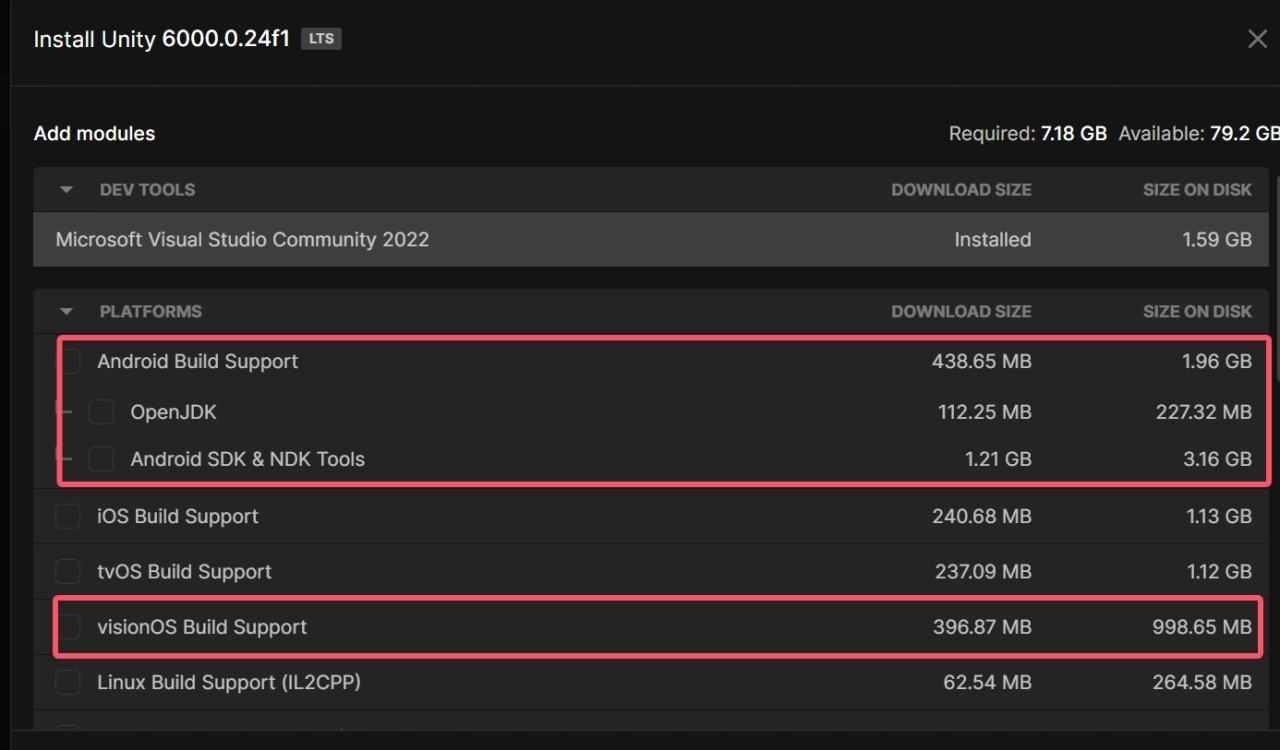Click the Installed status for Visual Studio
This screenshot has width=1280, height=750.
(993, 240)
